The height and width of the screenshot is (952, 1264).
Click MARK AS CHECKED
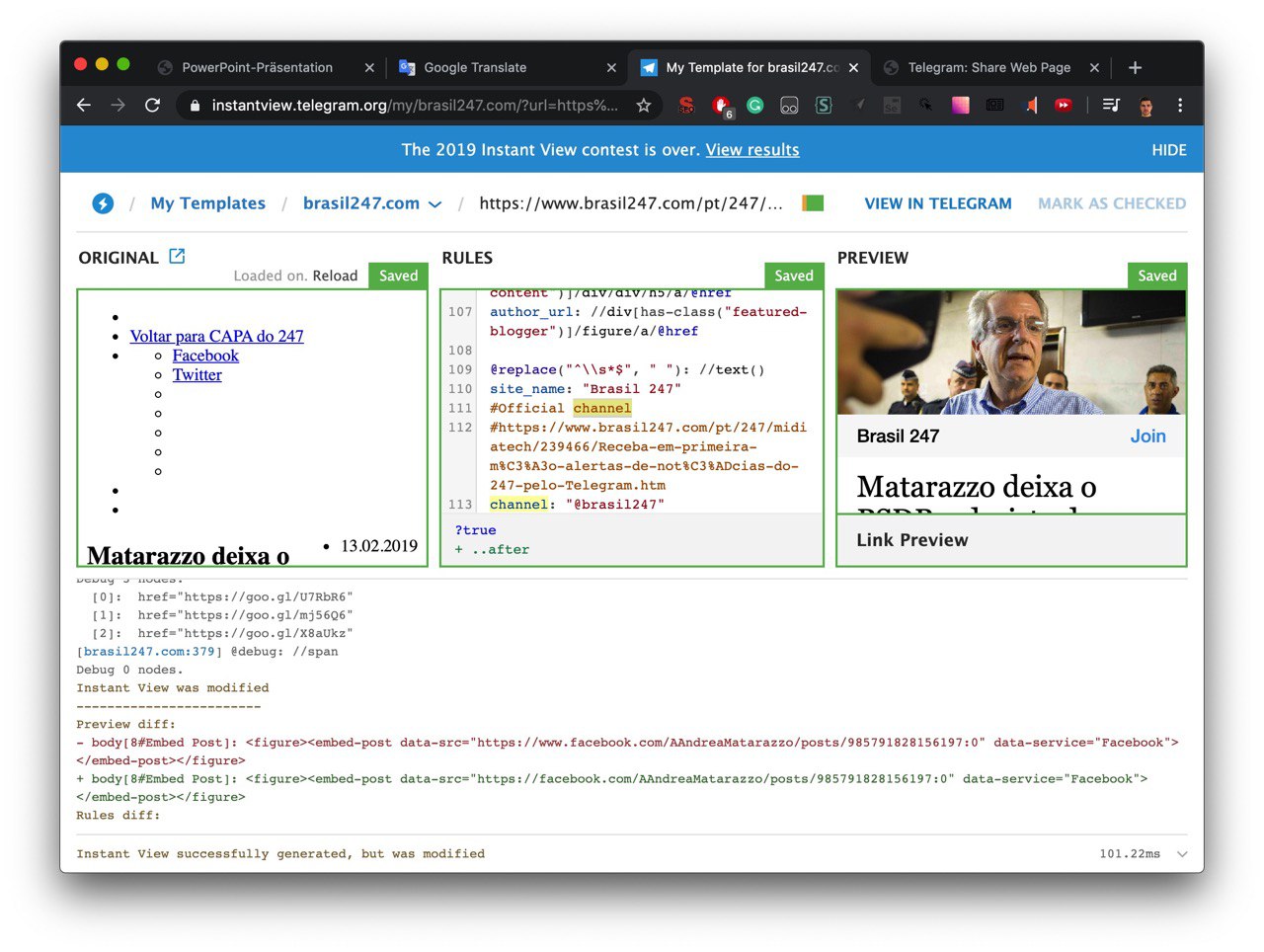click(x=1112, y=203)
